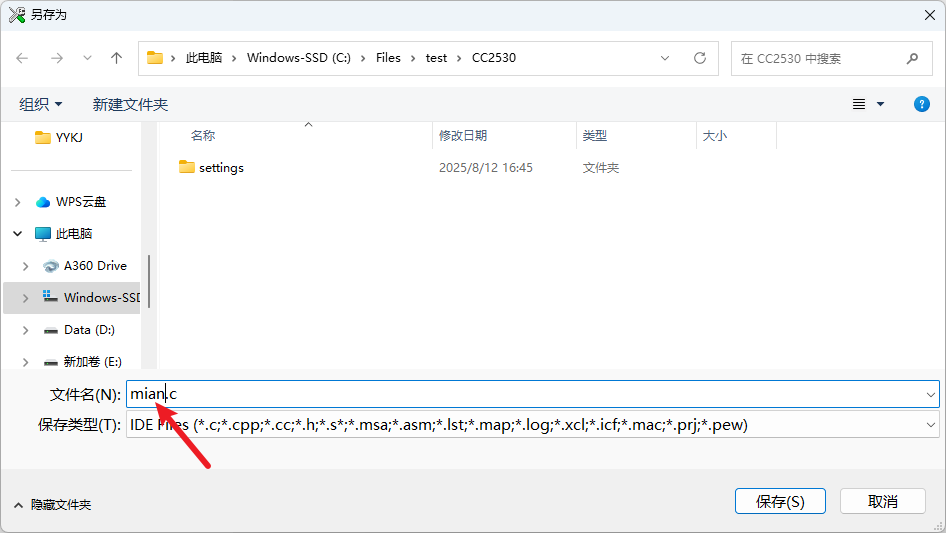Viewport: 946px width, 533px height.
Task: Go forward with the right arrow
Action: point(57,58)
